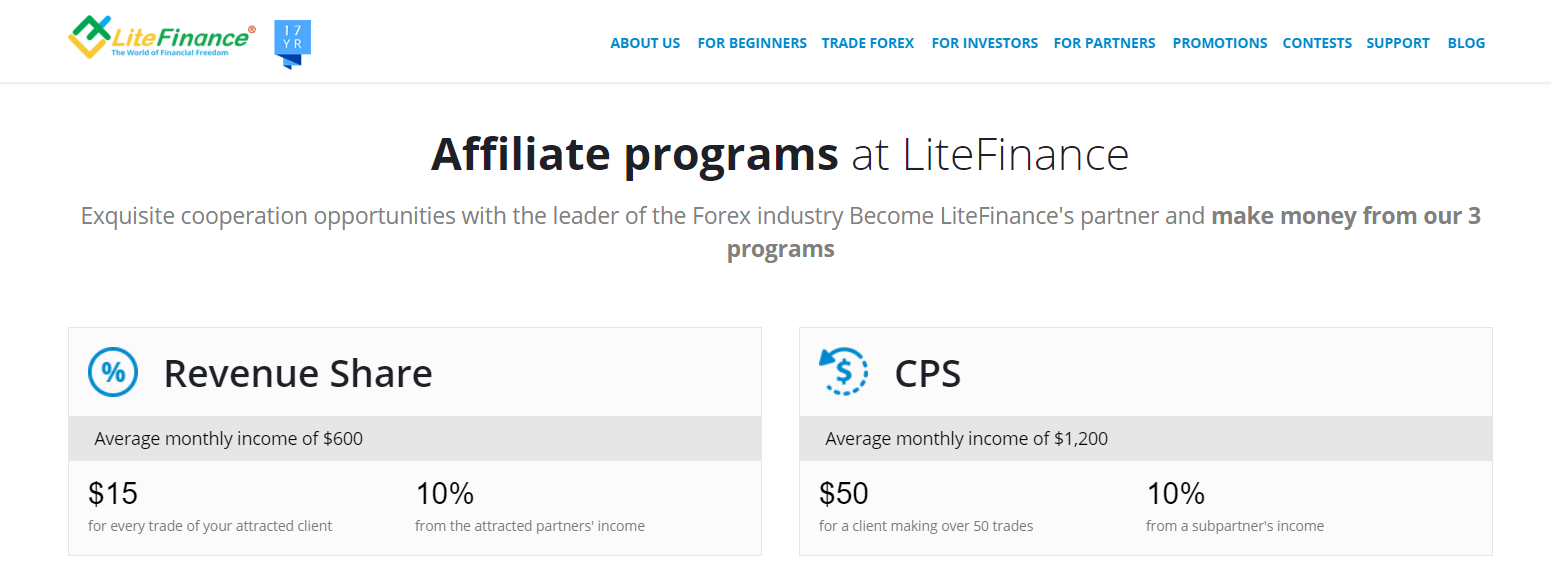This screenshot has width=1551, height=581.
Task: Go to the SUPPORT page
Action: click(1397, 43)
